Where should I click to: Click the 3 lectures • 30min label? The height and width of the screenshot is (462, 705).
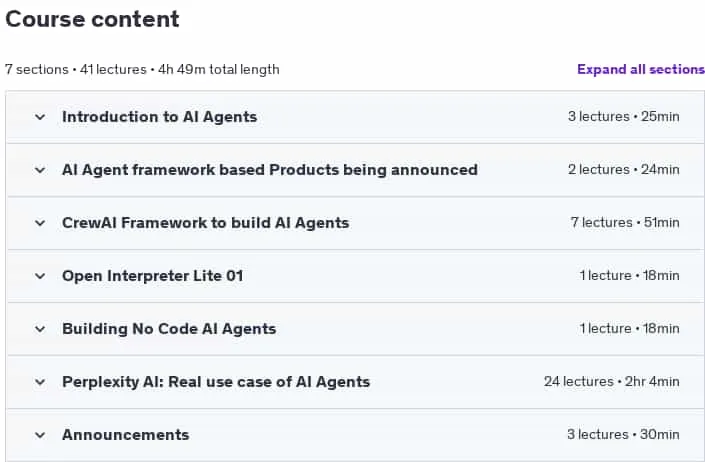623,435
